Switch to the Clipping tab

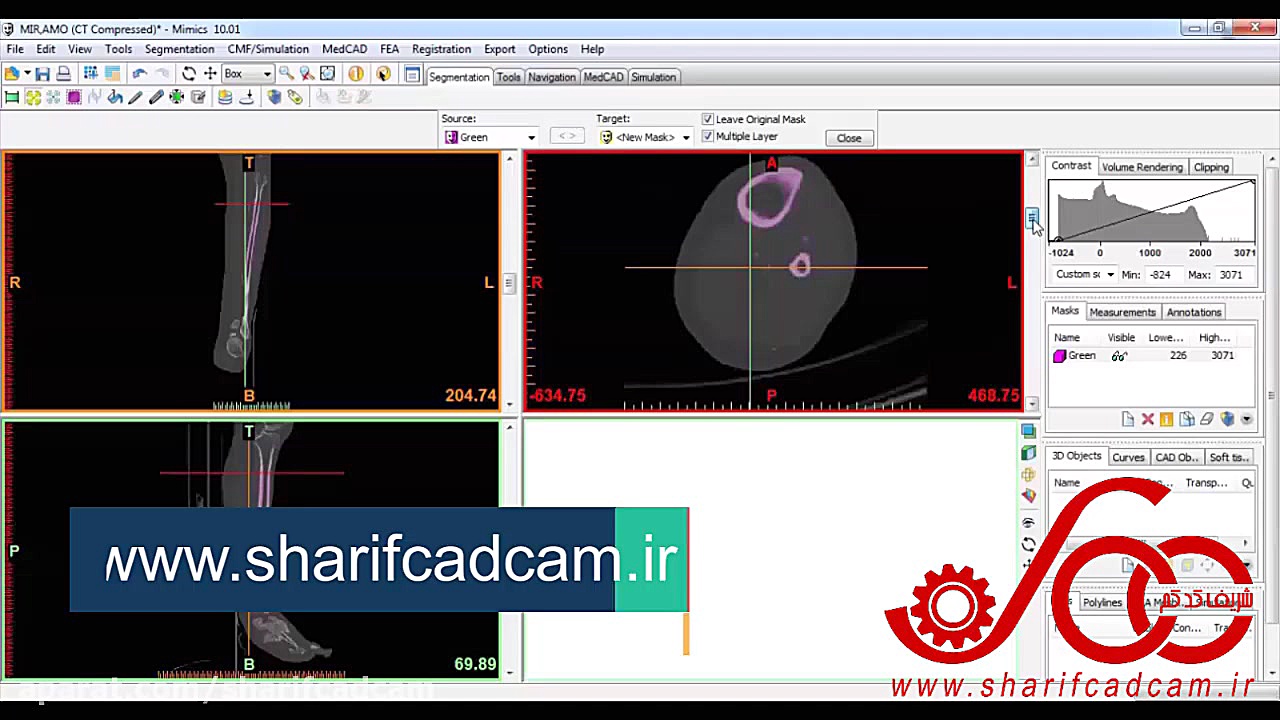click(1211, 167)
